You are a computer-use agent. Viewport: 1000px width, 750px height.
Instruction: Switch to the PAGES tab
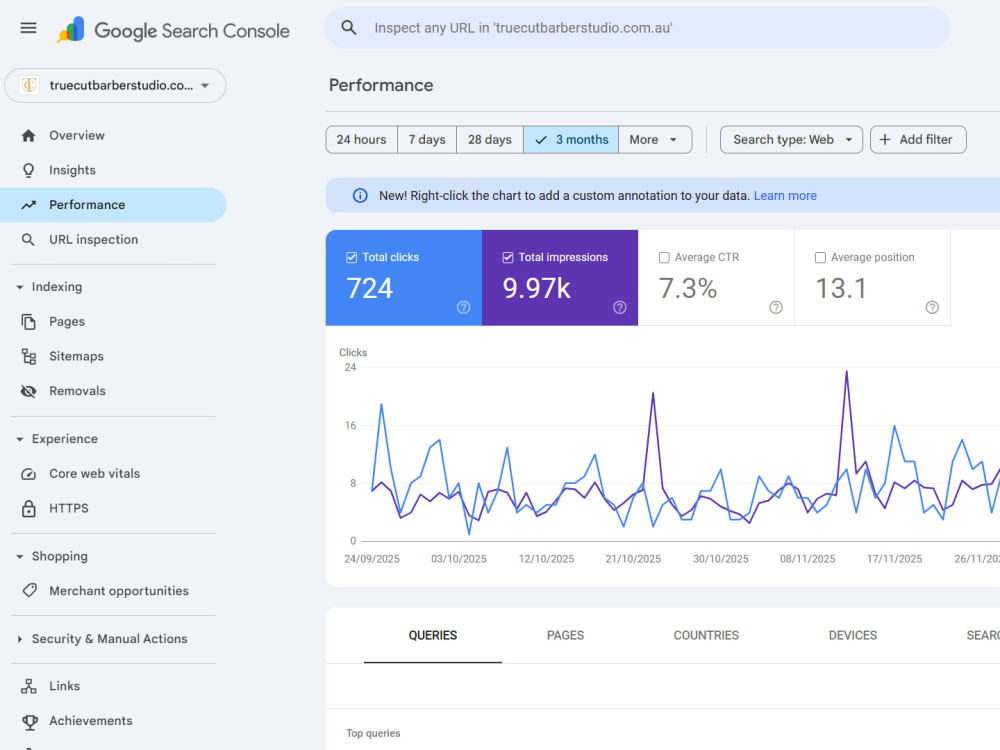pos(566,635)
